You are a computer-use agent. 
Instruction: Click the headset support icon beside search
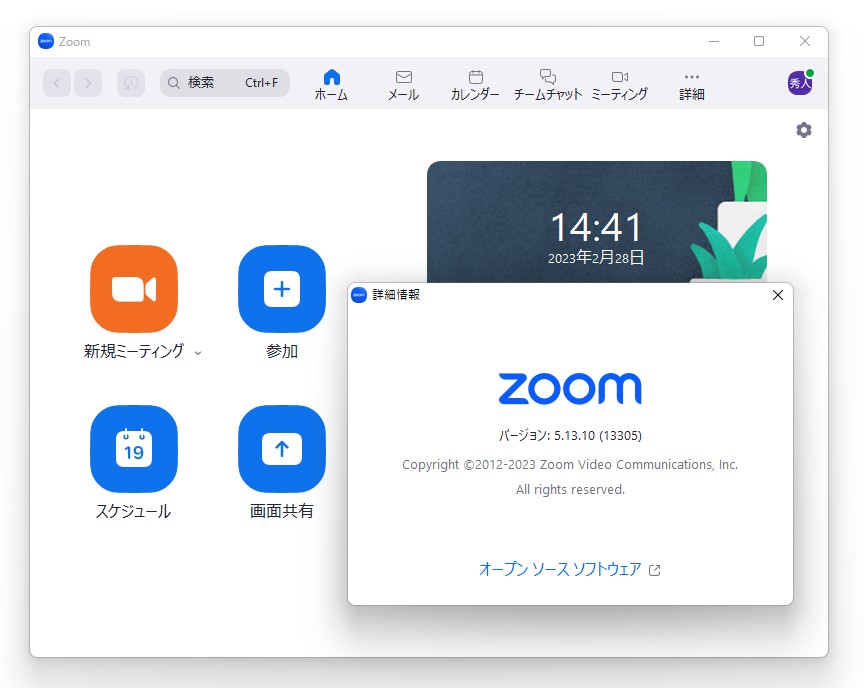(131, 83)
